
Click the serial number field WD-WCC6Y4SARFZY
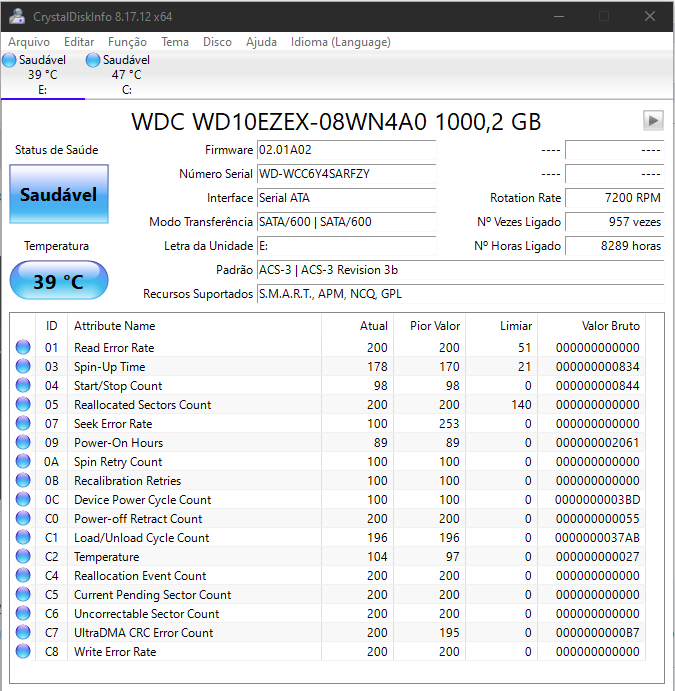347,174
